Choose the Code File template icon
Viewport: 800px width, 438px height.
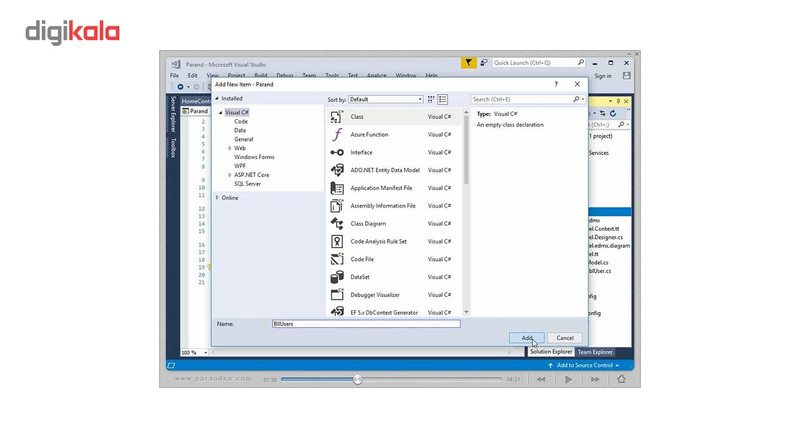[337, 259]
